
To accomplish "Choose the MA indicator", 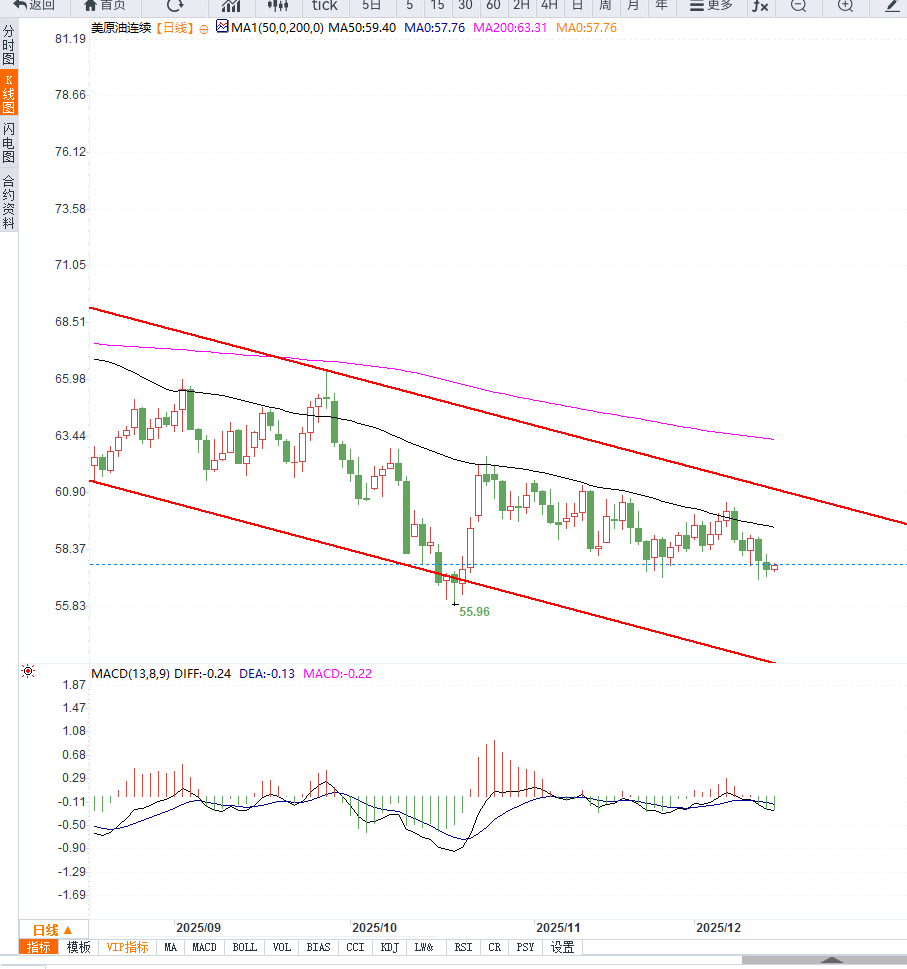I will (x=171, y=947).
